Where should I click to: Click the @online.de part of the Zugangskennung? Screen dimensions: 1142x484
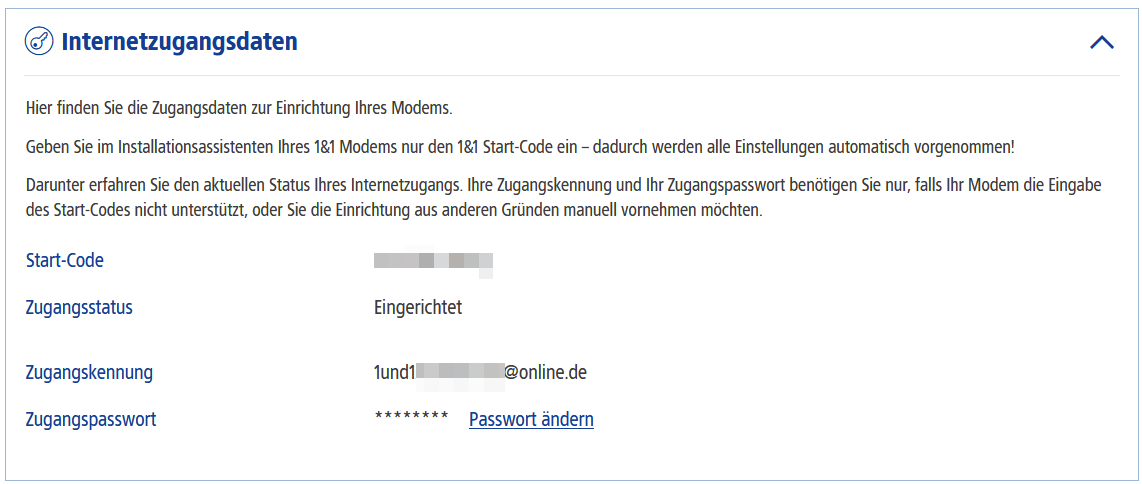(546, 373)
